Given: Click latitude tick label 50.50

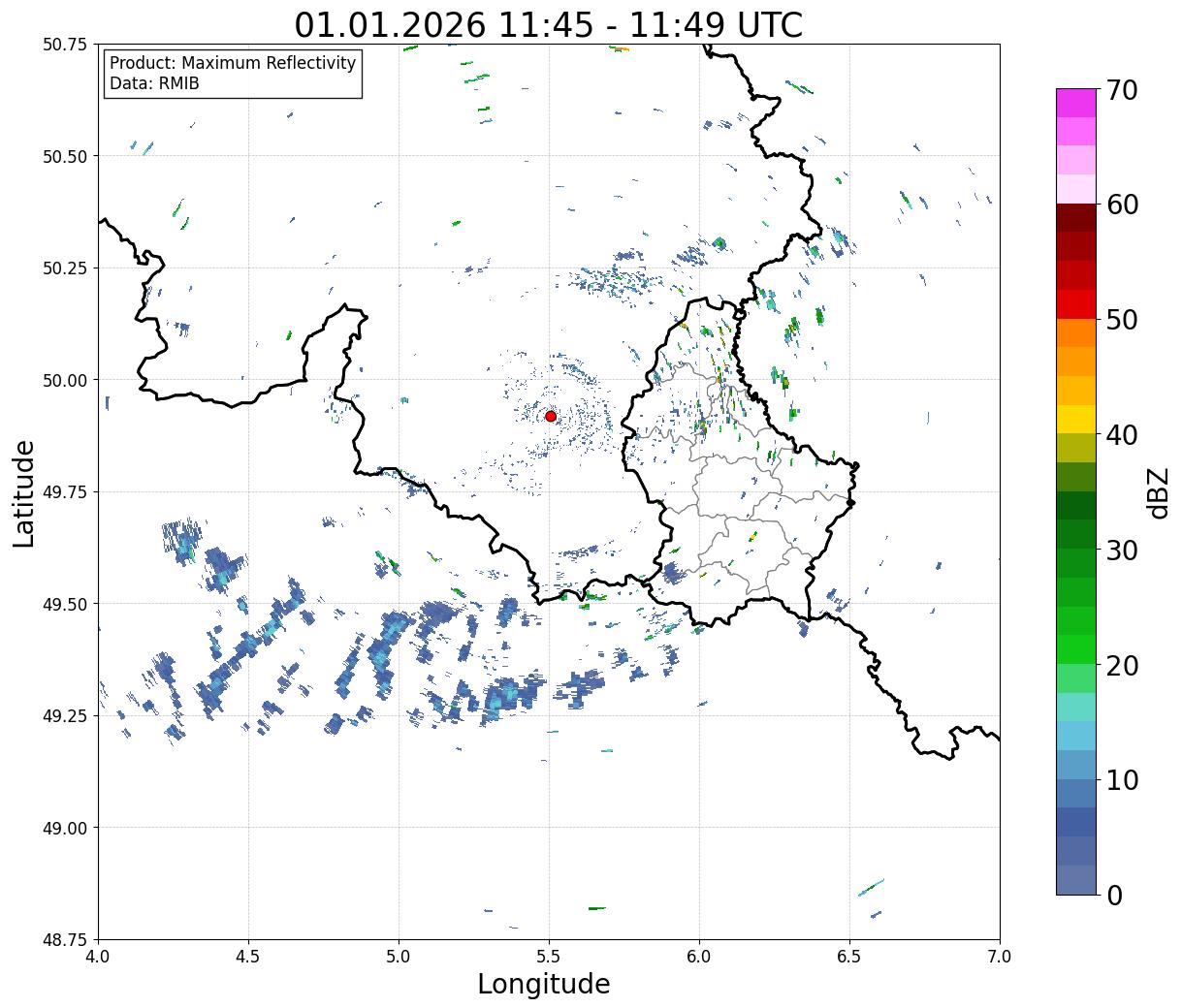Looking at the screenshot, I should [x=65, y=156].
